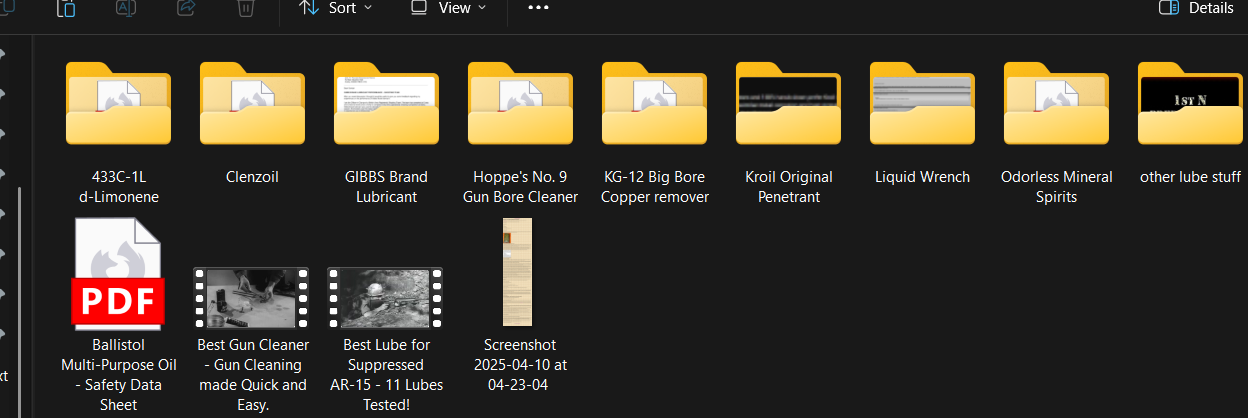Click the "KG-12 Big Bore Copper remover" label
Screen dimensions: 1248x418
click(655, 187)
